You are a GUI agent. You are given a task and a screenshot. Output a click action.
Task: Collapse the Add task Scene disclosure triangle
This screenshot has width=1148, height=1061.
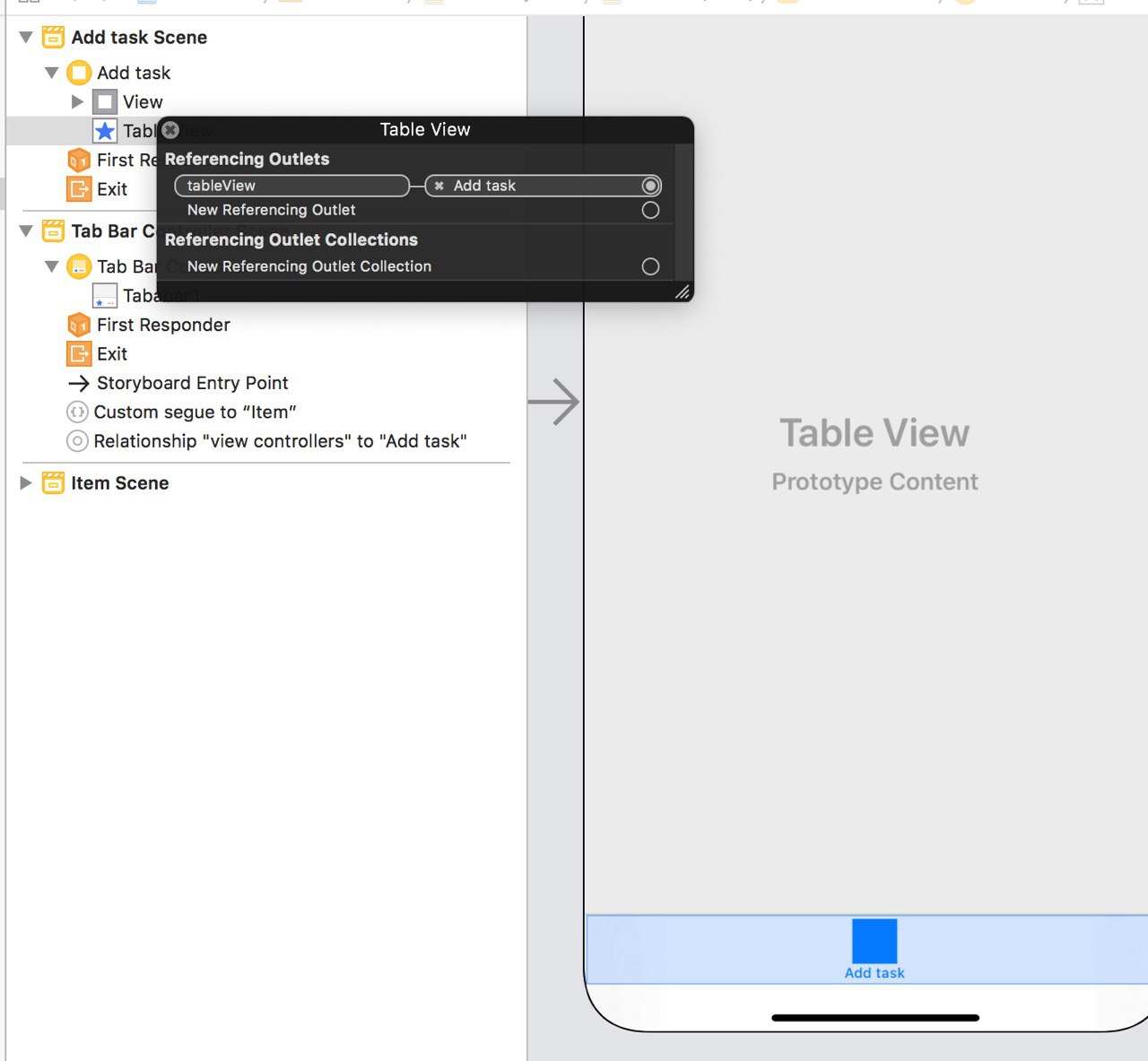click(x=26, y=38)
